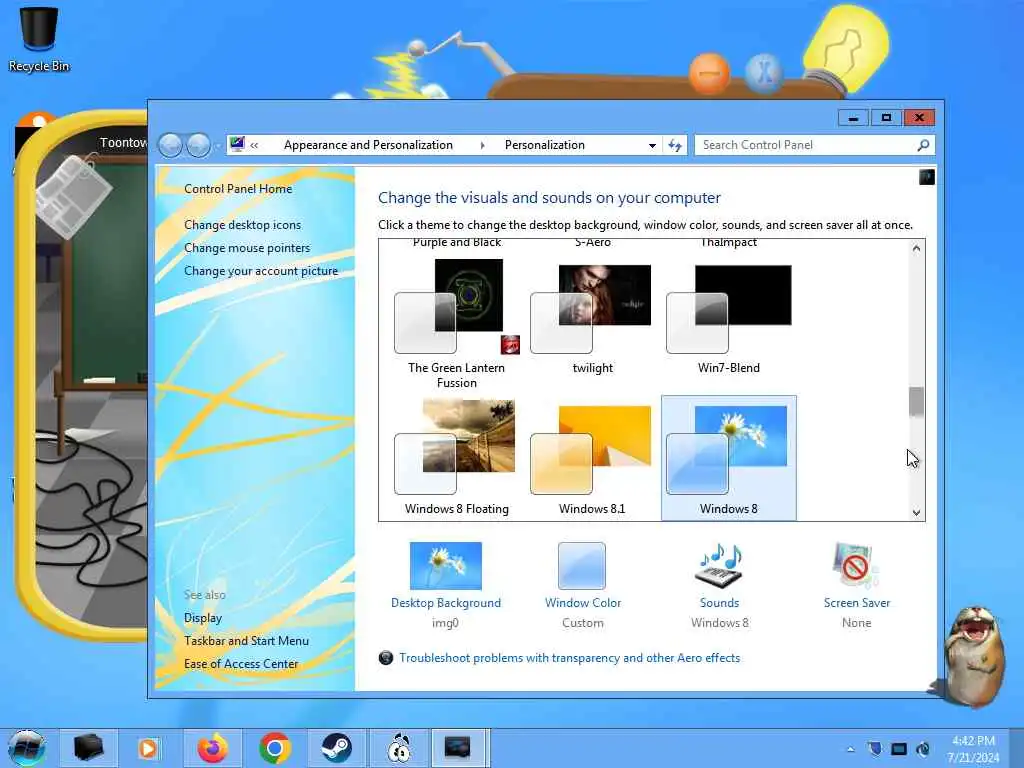Open the Toontown rabbit taskbar icon

pos(398,748)
